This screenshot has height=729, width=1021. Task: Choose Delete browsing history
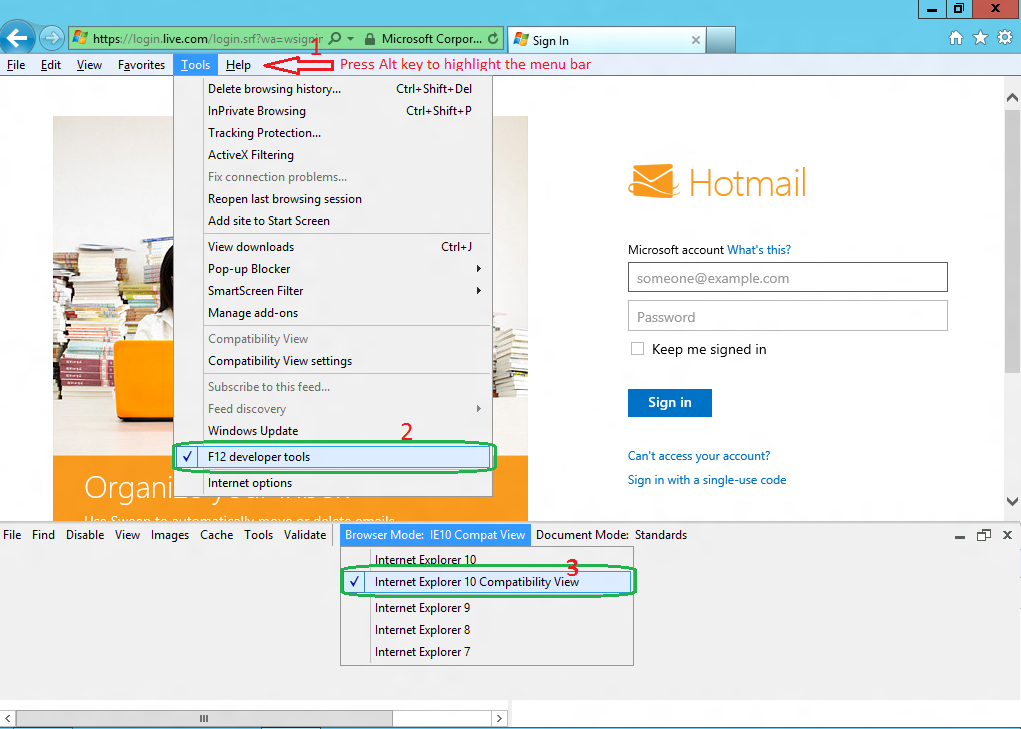(x=333, y=89)
